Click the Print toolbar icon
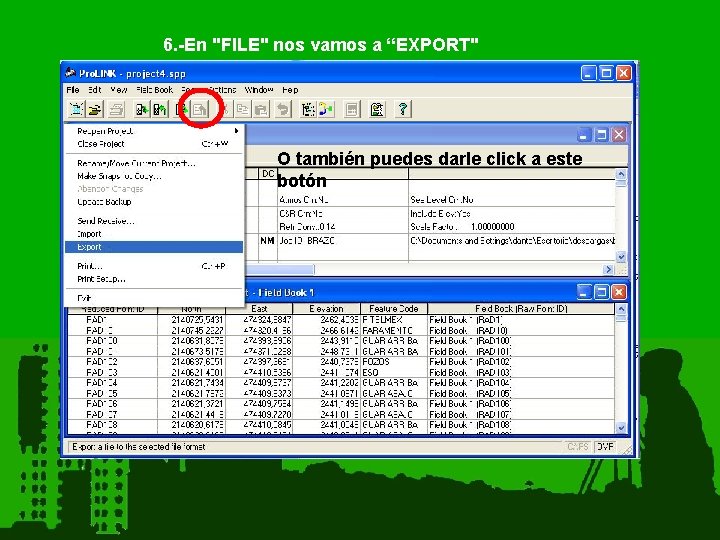 click(x=117, y=109)
